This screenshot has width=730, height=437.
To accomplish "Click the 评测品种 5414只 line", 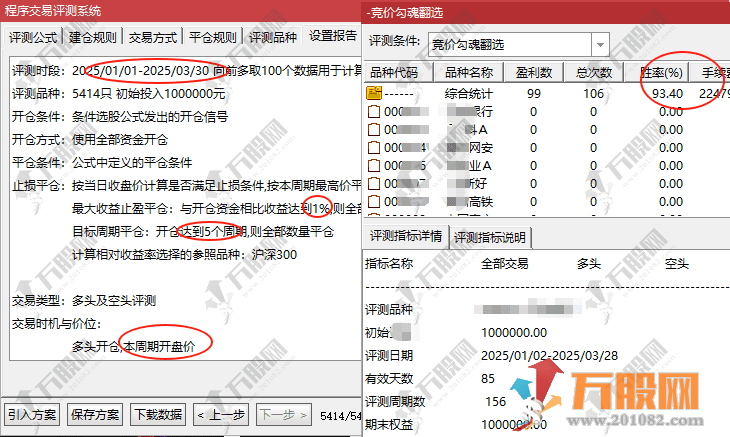I will (x=119, y=94).
